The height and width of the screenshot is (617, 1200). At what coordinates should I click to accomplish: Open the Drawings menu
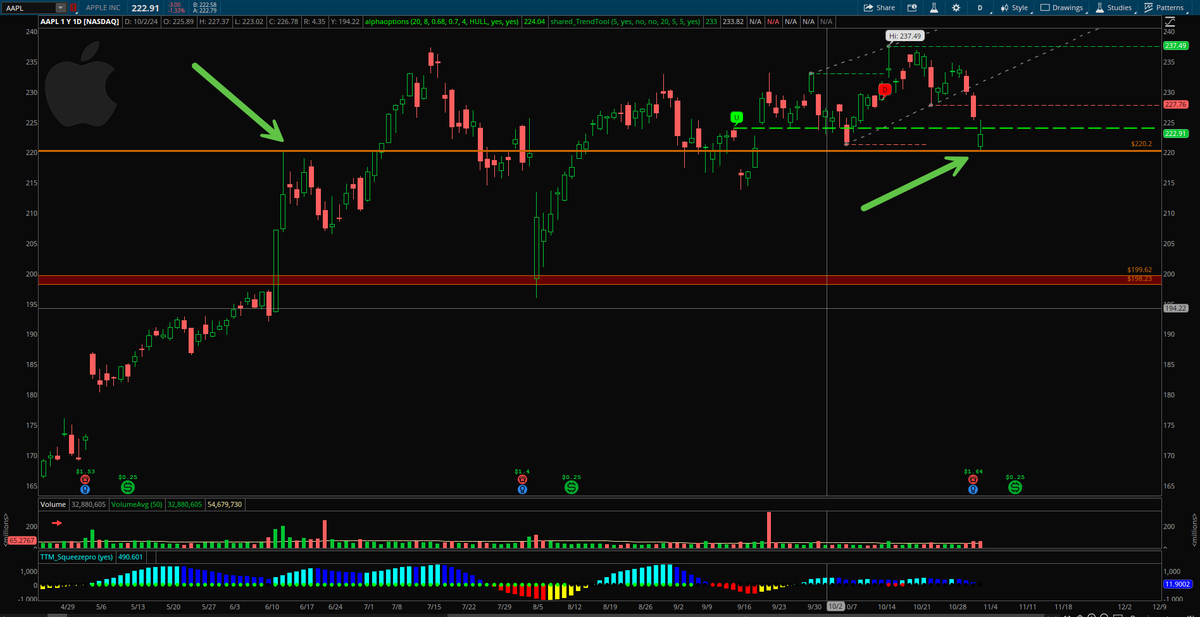[x=1064, y=7]
